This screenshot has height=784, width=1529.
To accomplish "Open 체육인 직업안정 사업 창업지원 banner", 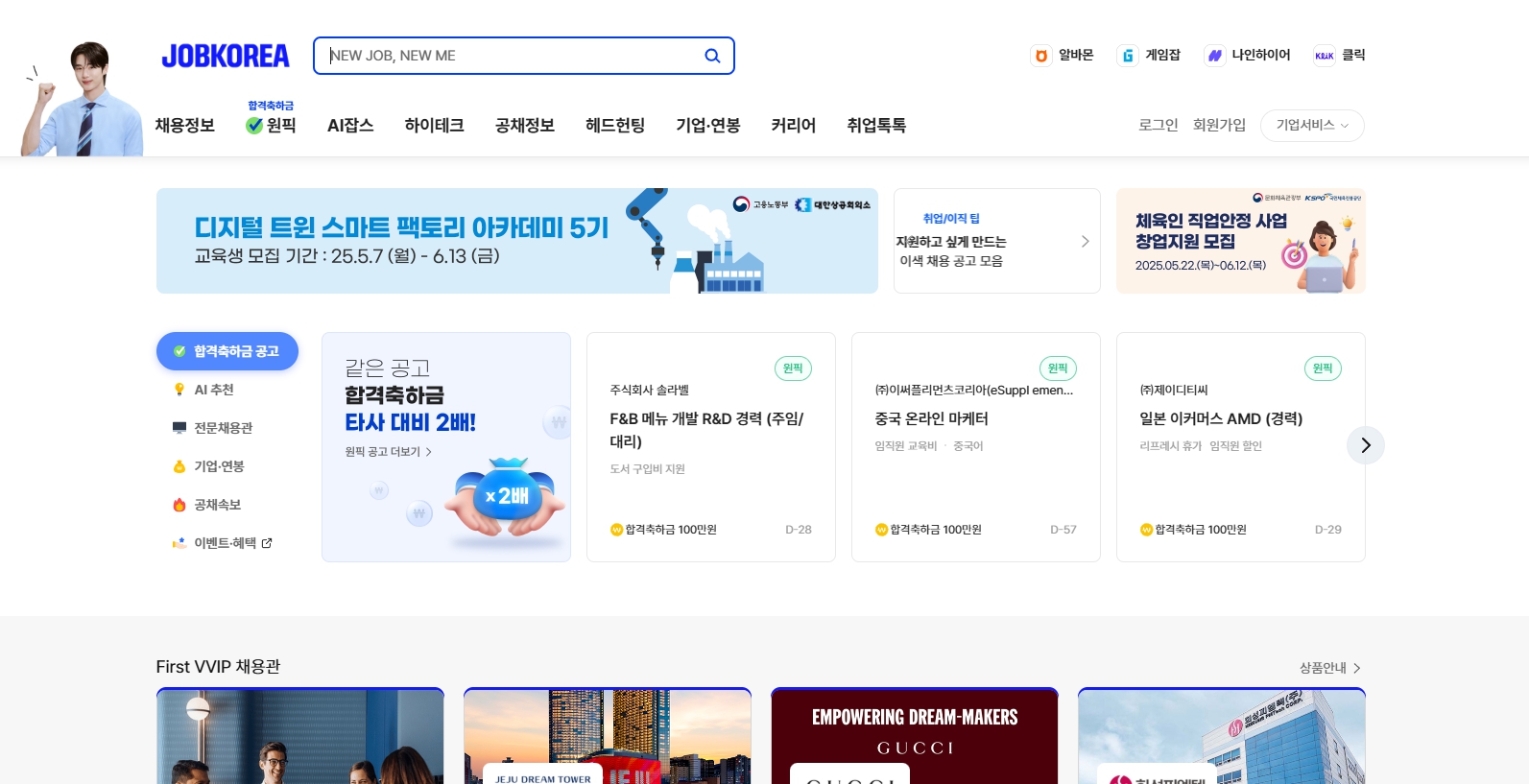I will 1241,241.
